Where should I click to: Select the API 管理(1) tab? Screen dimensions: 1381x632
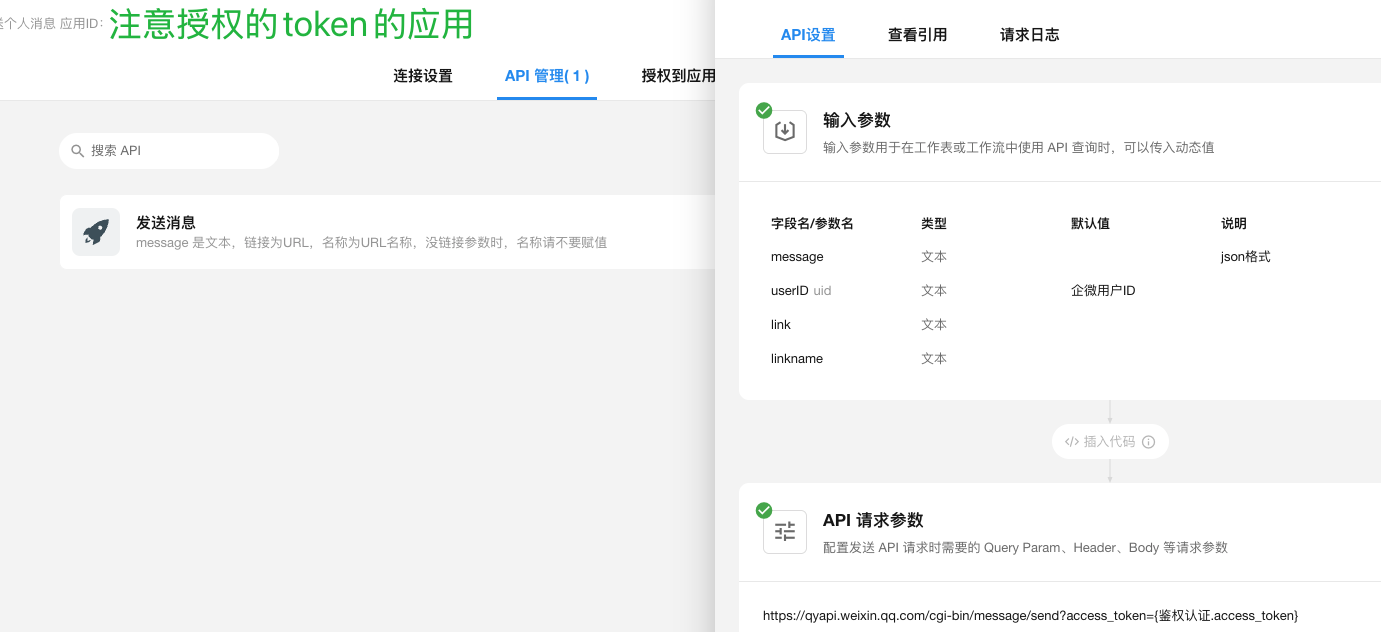(547, 76)
